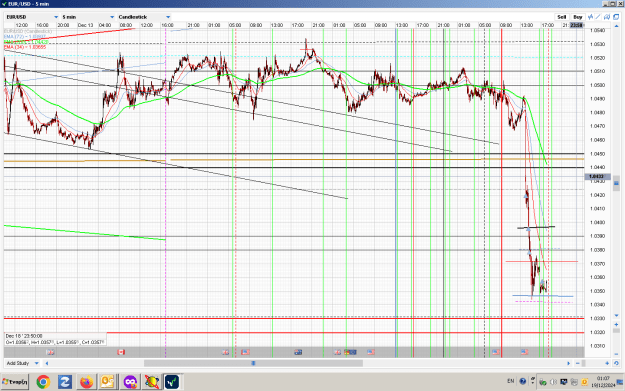Click the speaker volume tray icon

[553, 382]
